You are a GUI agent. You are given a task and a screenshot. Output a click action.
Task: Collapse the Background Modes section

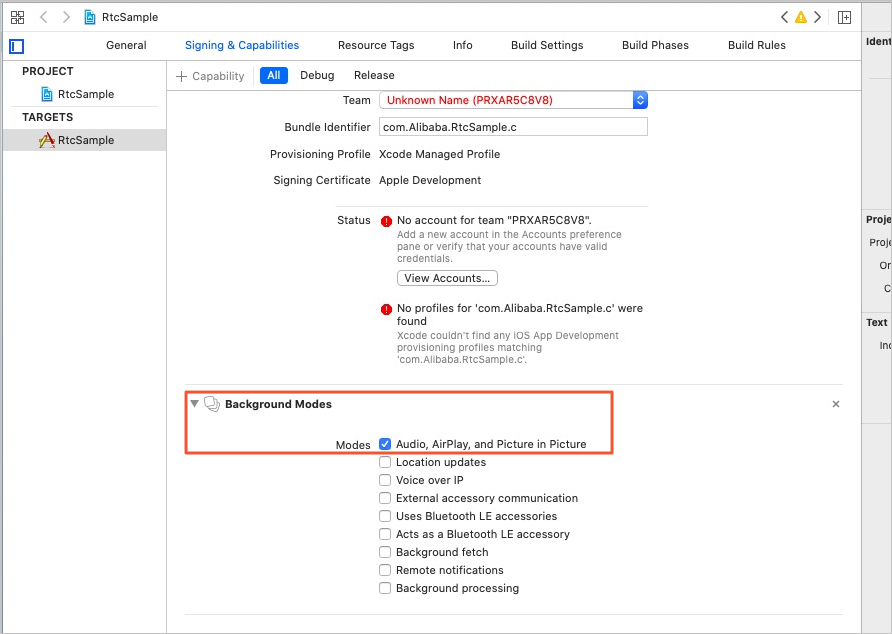[195, 404]
